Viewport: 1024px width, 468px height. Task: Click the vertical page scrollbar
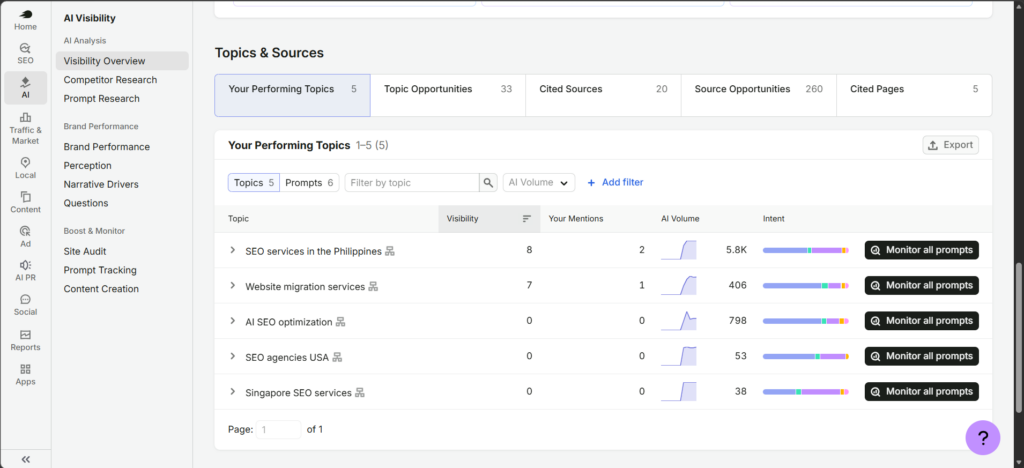(x=1019, y=337)
